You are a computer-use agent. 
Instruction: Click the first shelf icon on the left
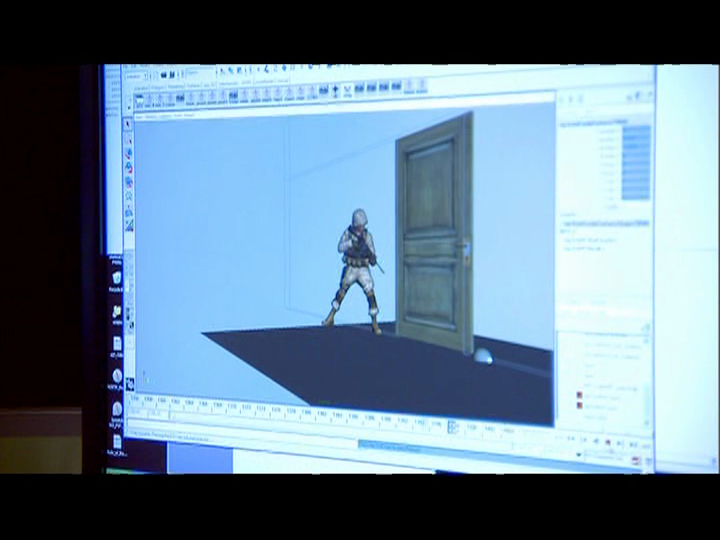[x=139, y=99]
